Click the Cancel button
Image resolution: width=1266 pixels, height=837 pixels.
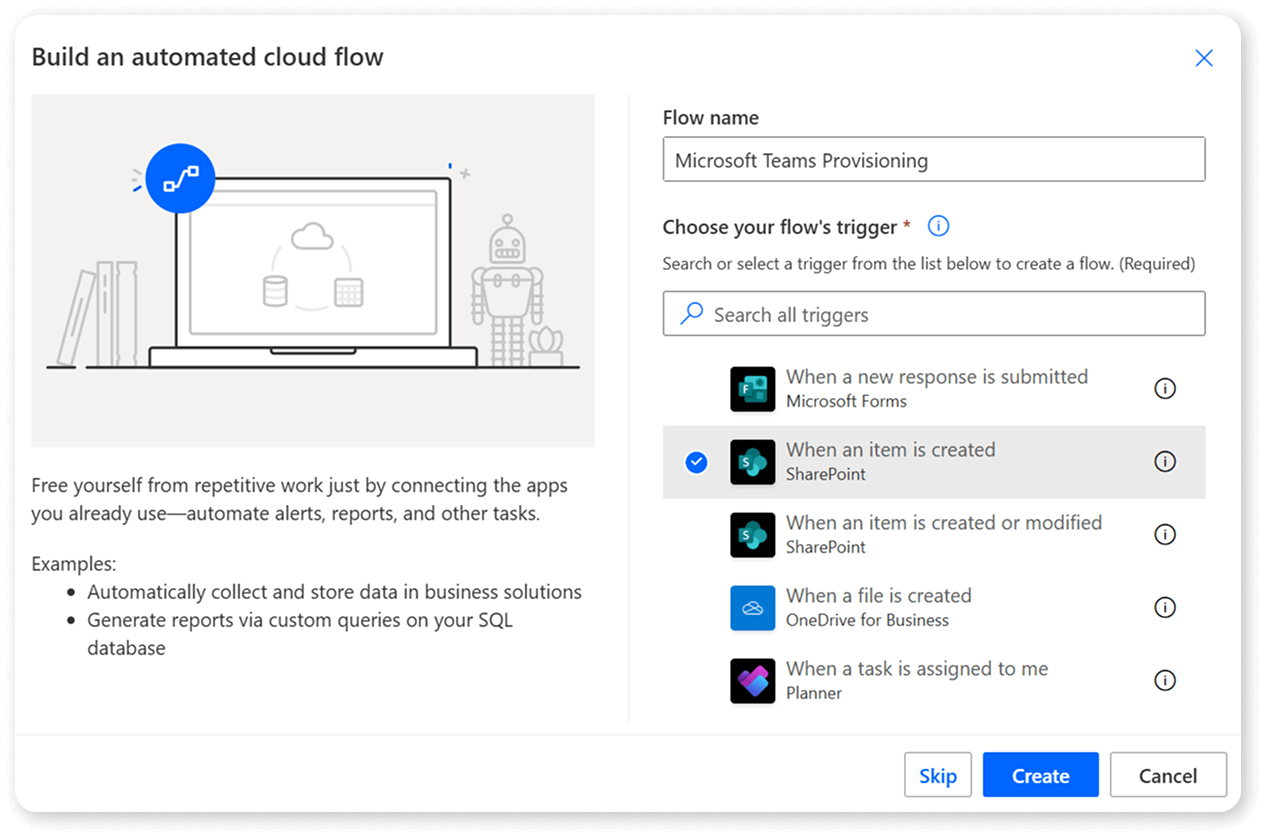(1168, 775)
